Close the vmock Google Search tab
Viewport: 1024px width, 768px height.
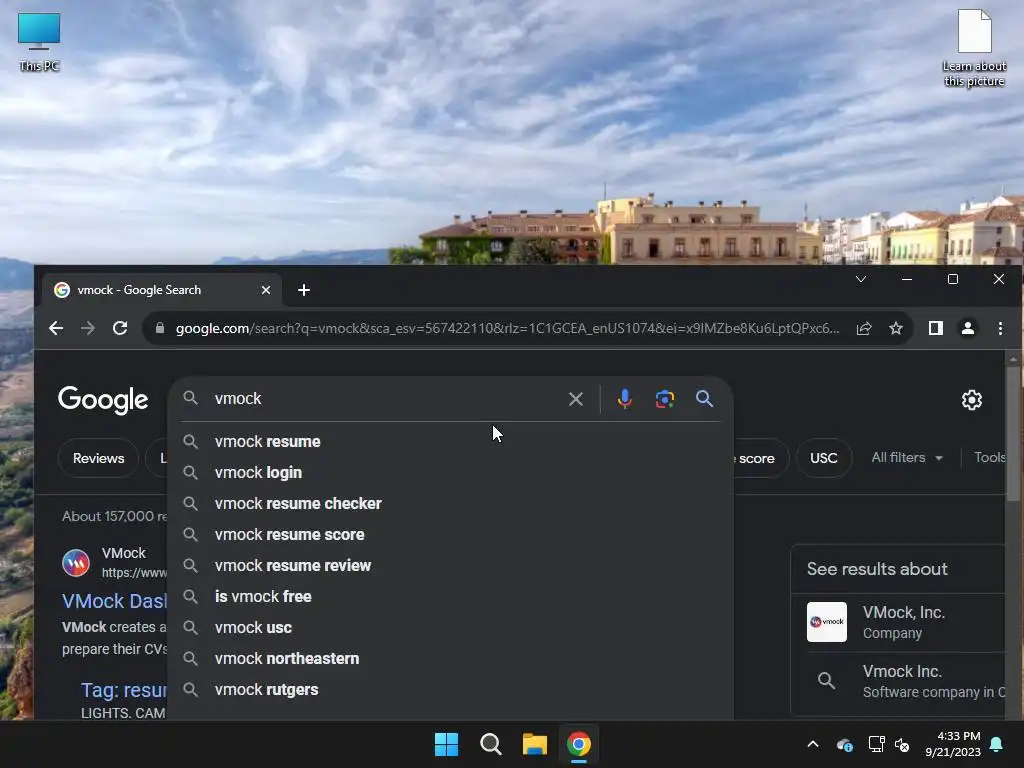[266, 290]
